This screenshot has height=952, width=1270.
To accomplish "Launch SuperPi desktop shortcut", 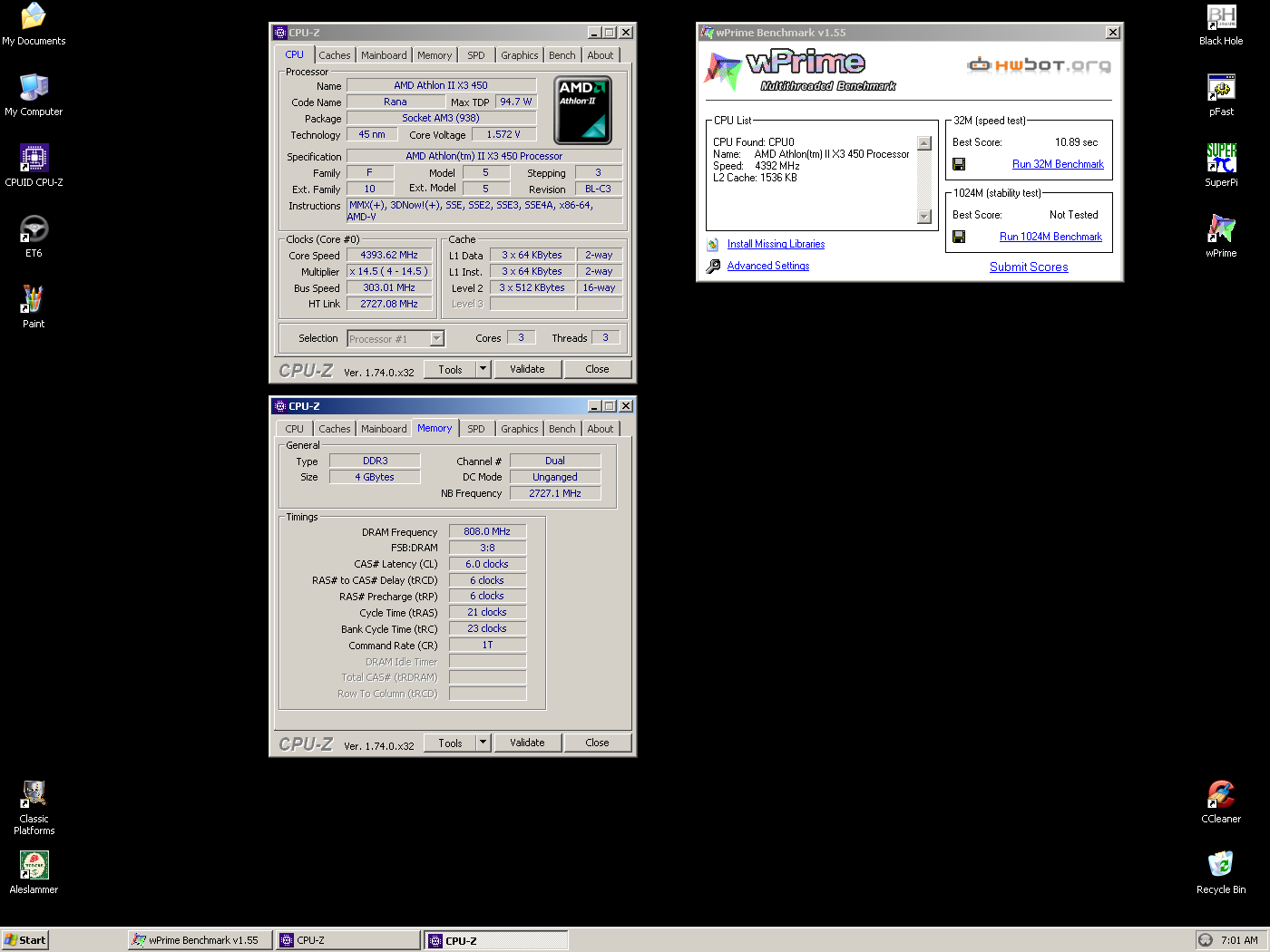I will point(1221,166).
